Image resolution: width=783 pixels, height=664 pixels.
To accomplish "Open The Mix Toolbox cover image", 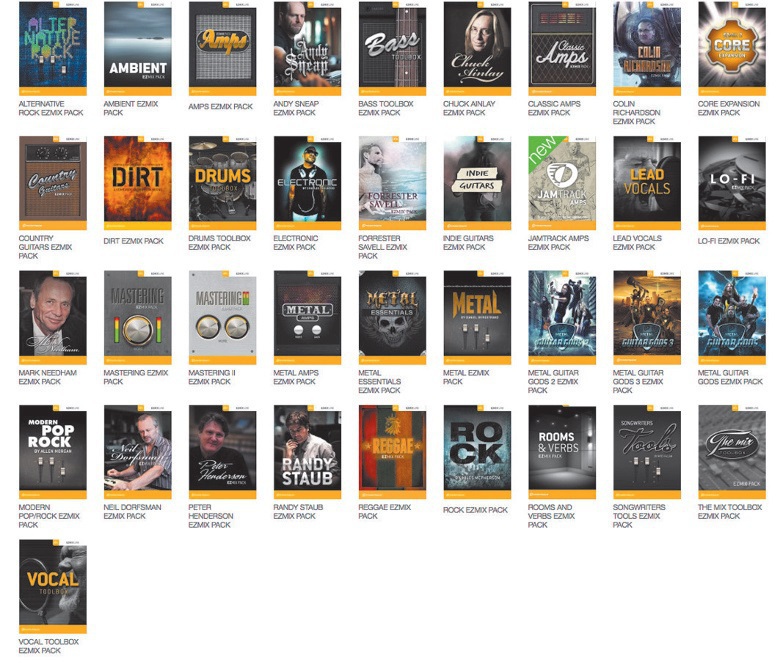I will 732,452.
